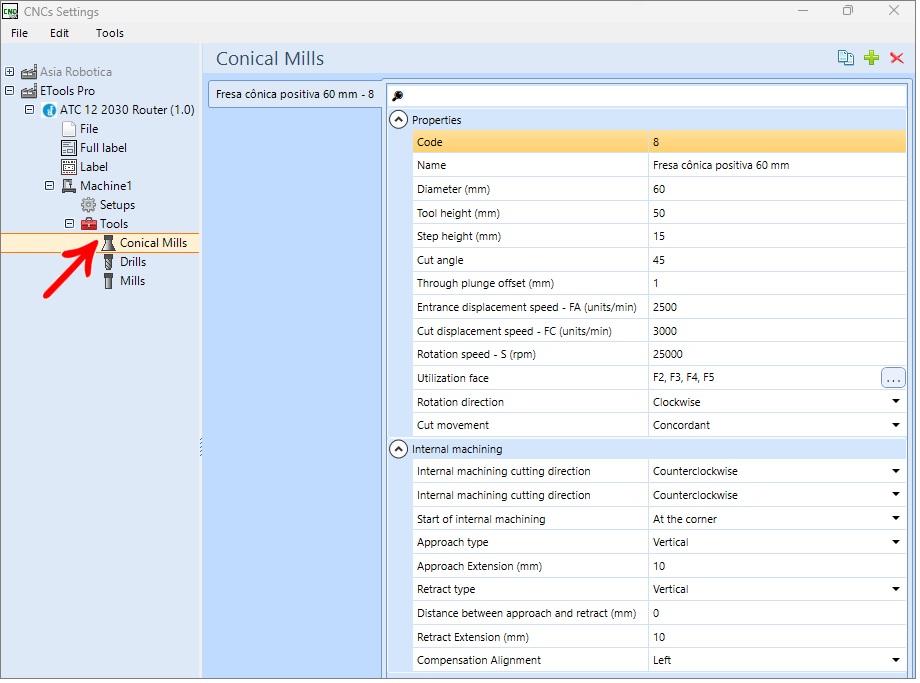Click Distance between approach and retract value

(x=779, y=615)
